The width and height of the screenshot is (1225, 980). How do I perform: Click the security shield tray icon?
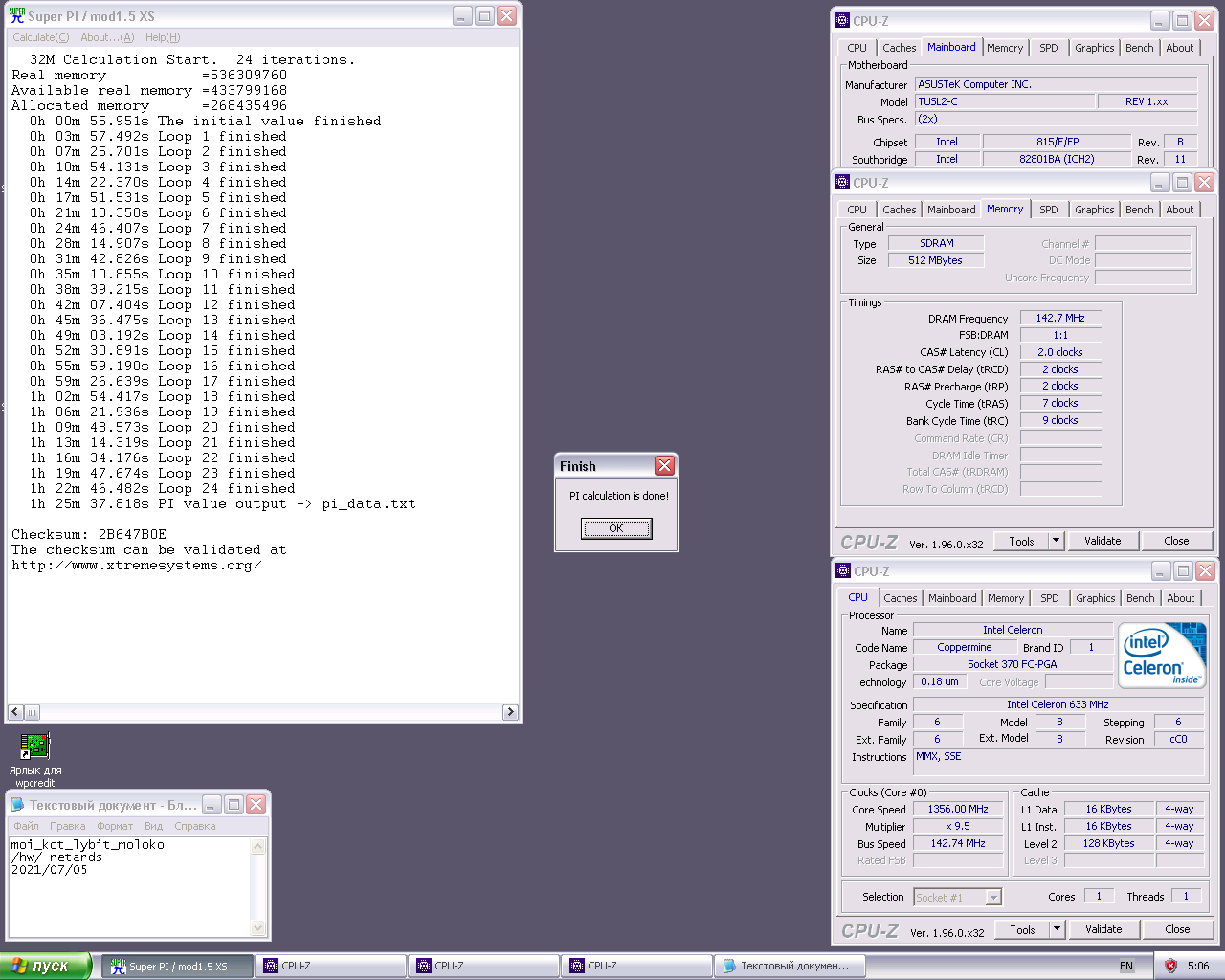tap(1169, 966)
